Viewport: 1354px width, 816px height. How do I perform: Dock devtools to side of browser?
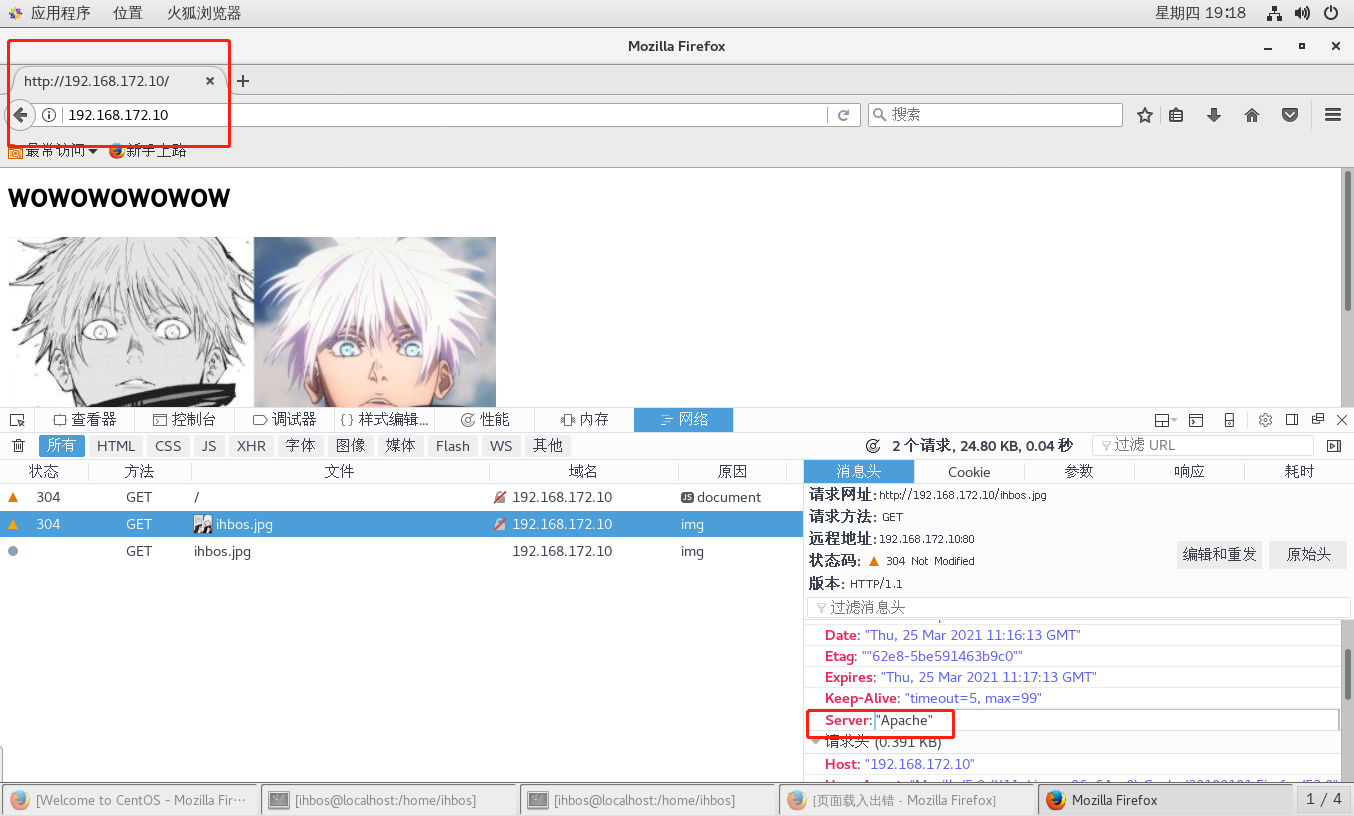1292,420
